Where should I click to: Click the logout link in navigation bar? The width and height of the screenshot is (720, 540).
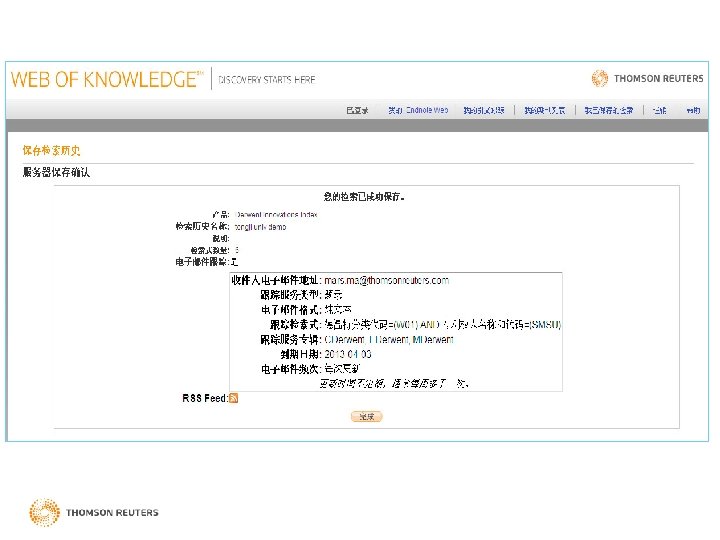click(659, 110)
